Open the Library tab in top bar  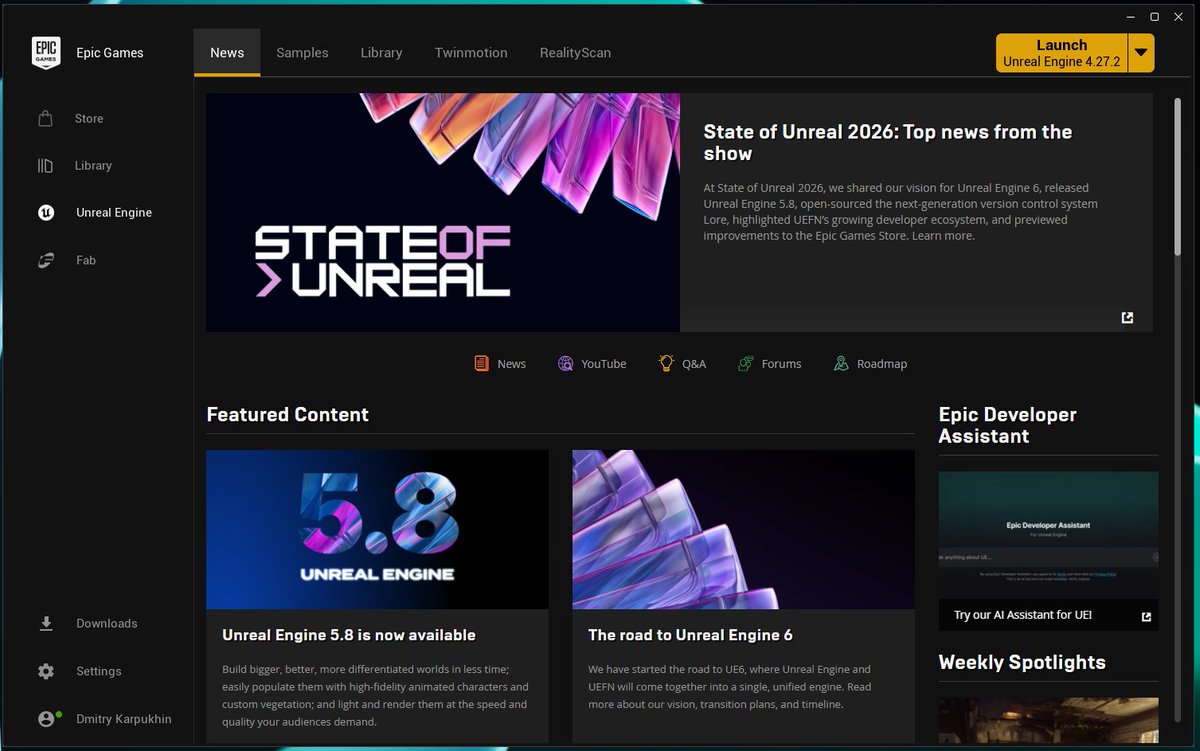point(381,52)
